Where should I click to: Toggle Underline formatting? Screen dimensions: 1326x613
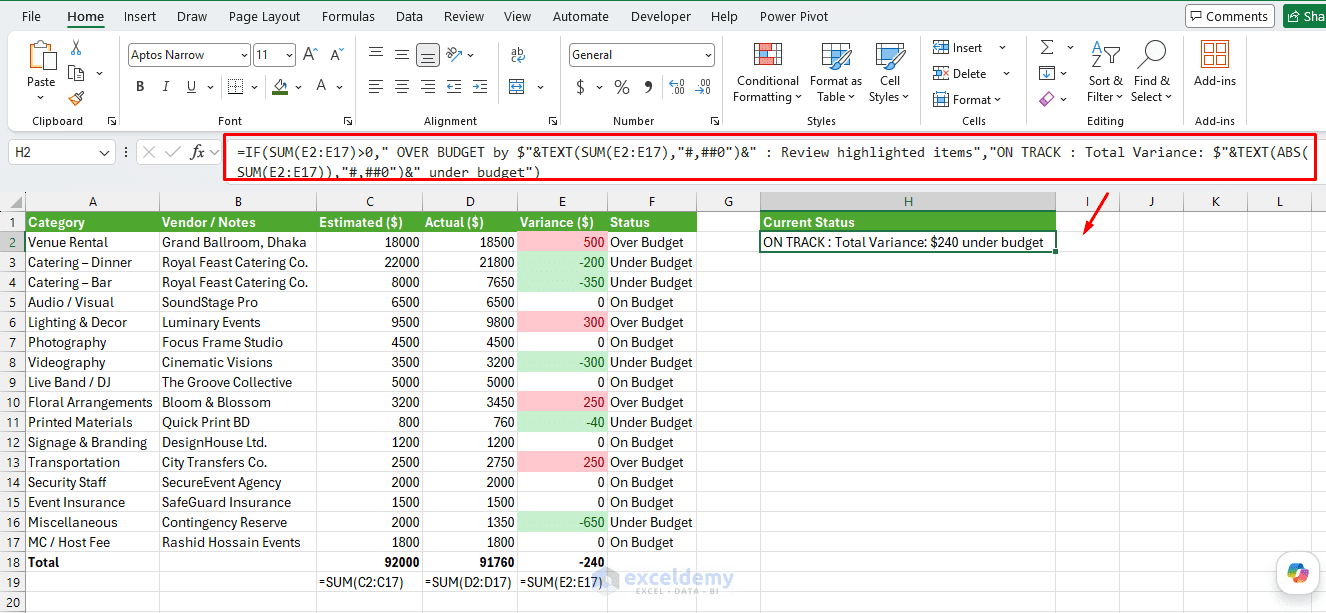tap(190, 87)
